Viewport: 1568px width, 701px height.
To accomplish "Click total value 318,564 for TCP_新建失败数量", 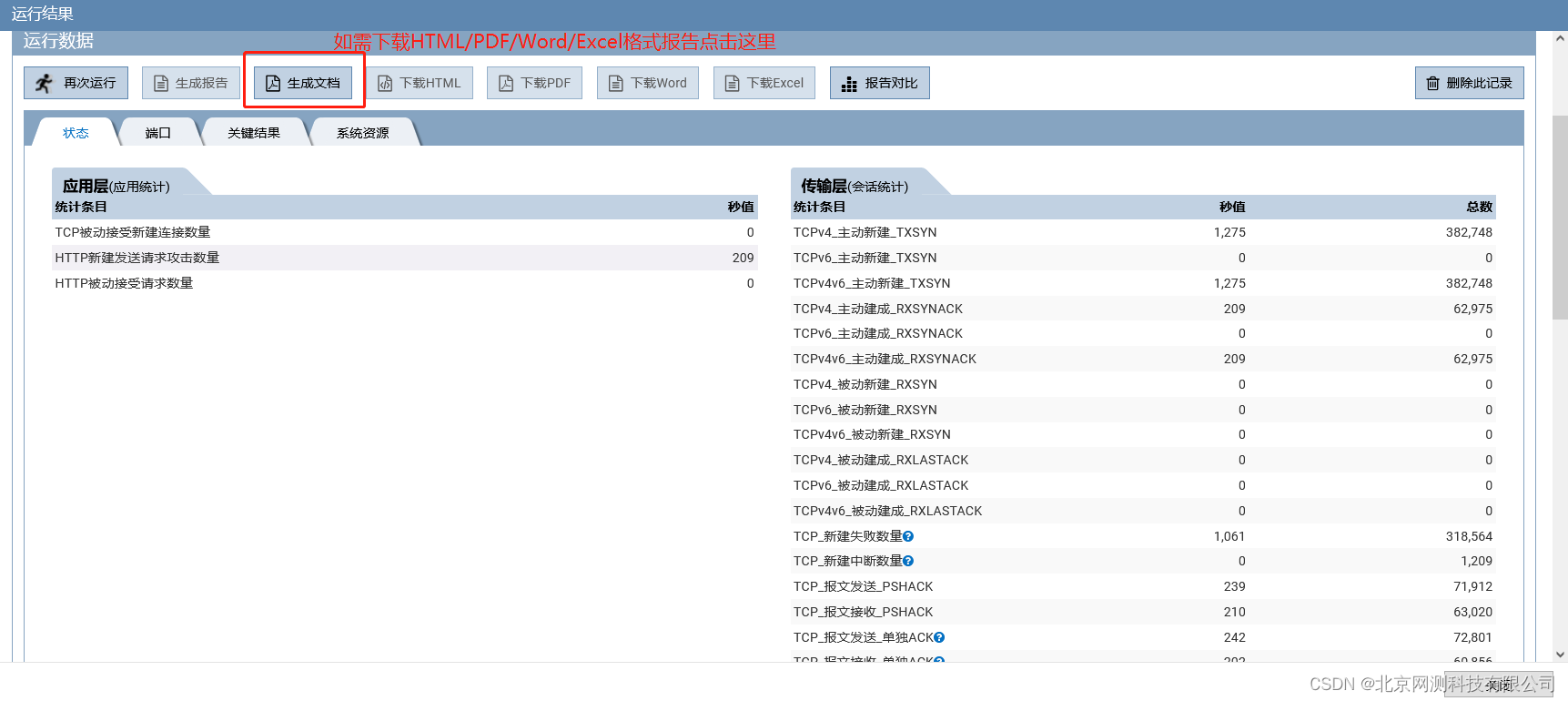I will pos(1469,536).
